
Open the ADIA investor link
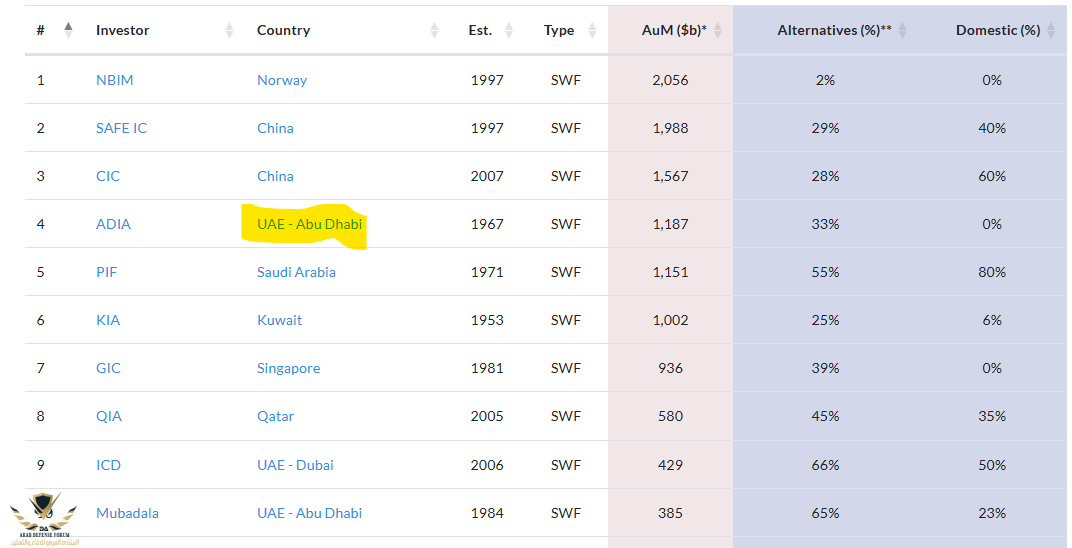click(x=113, y=224)
